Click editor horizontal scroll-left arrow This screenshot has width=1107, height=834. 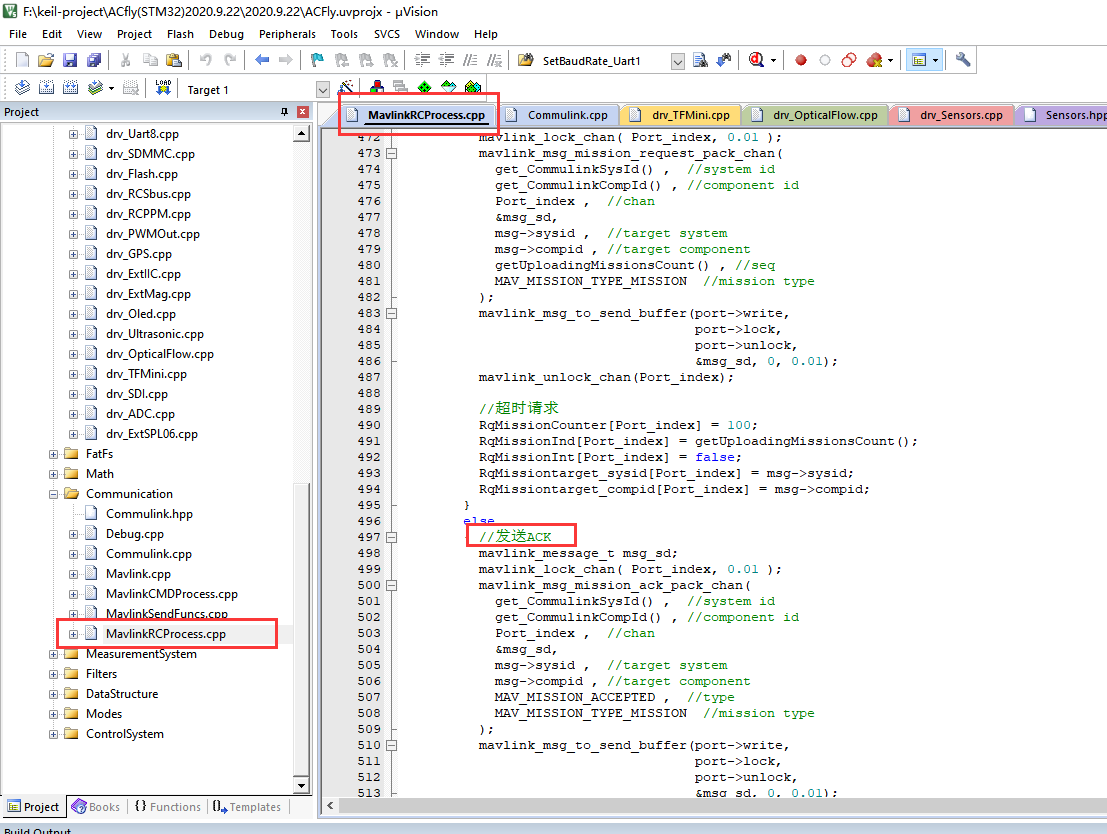(330, 805)
